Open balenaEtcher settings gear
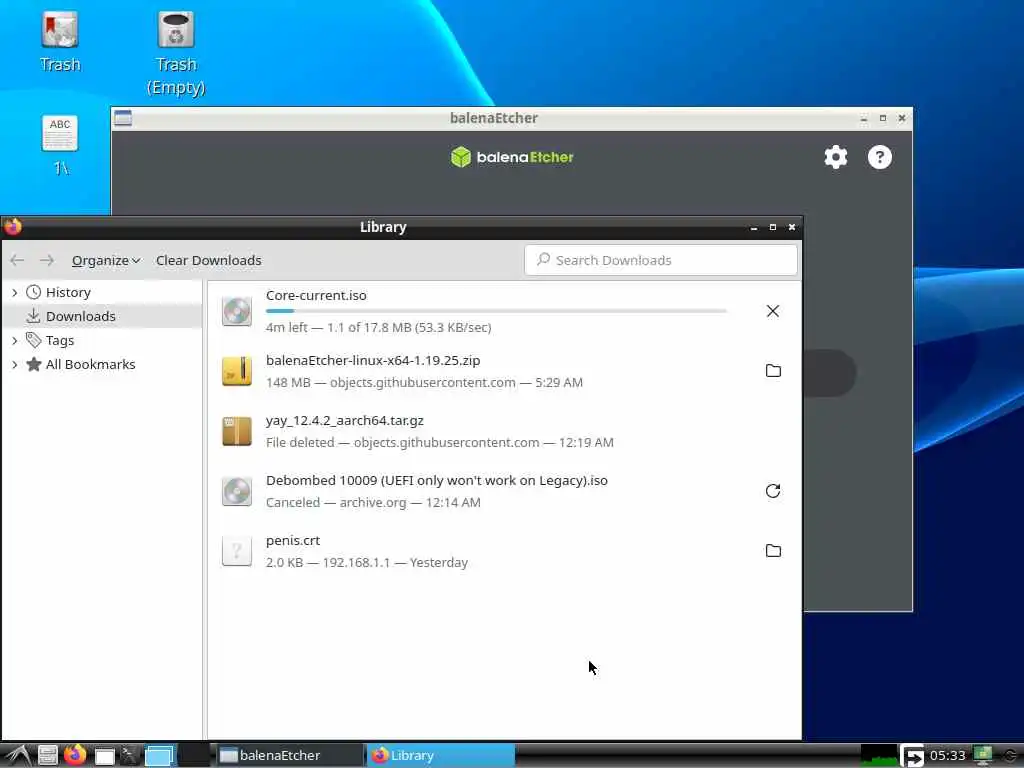The width and height of the screenshot is (1024, 768). pos(836,157)
